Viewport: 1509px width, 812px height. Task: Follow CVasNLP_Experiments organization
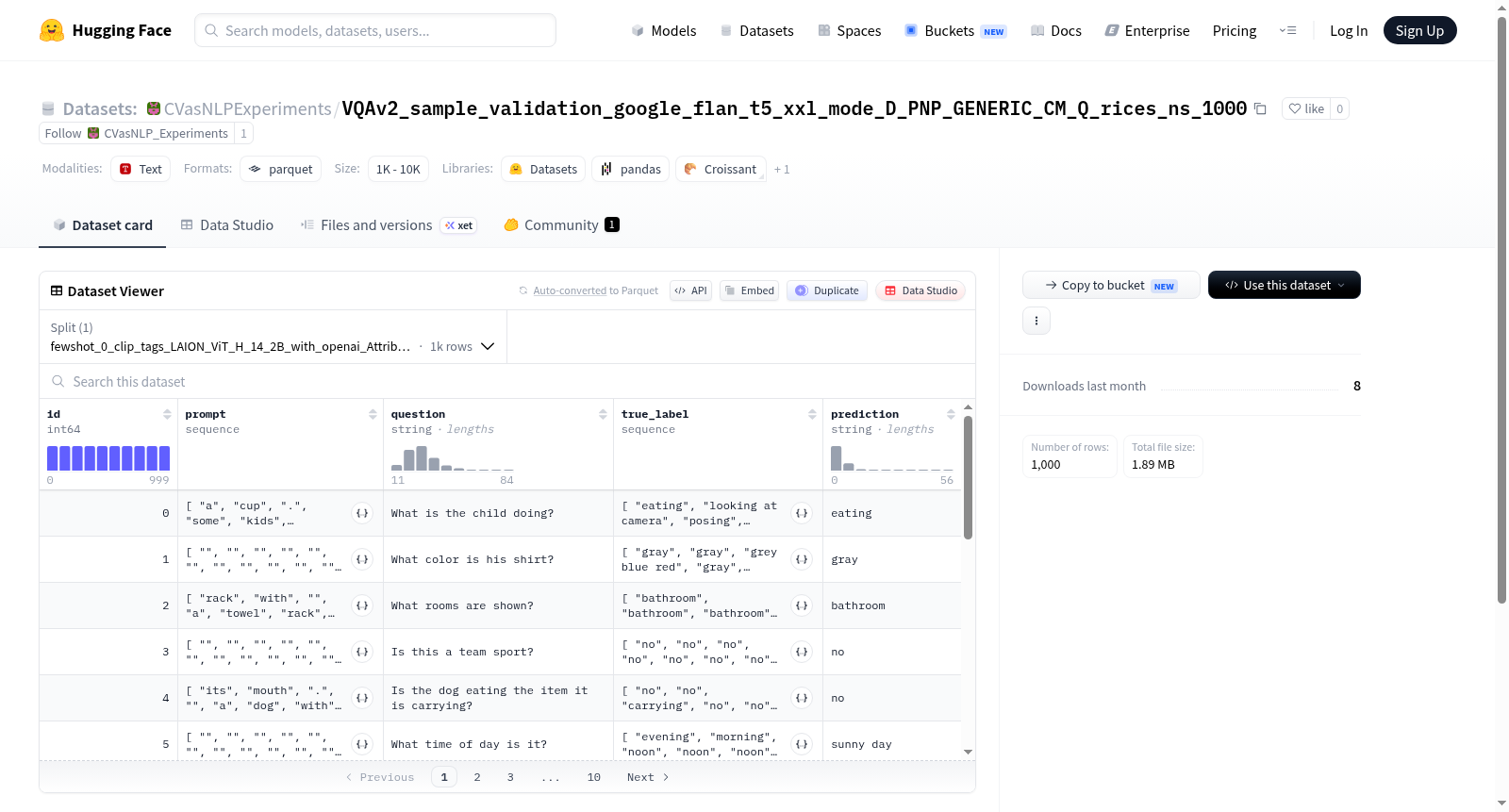[137, 133]
